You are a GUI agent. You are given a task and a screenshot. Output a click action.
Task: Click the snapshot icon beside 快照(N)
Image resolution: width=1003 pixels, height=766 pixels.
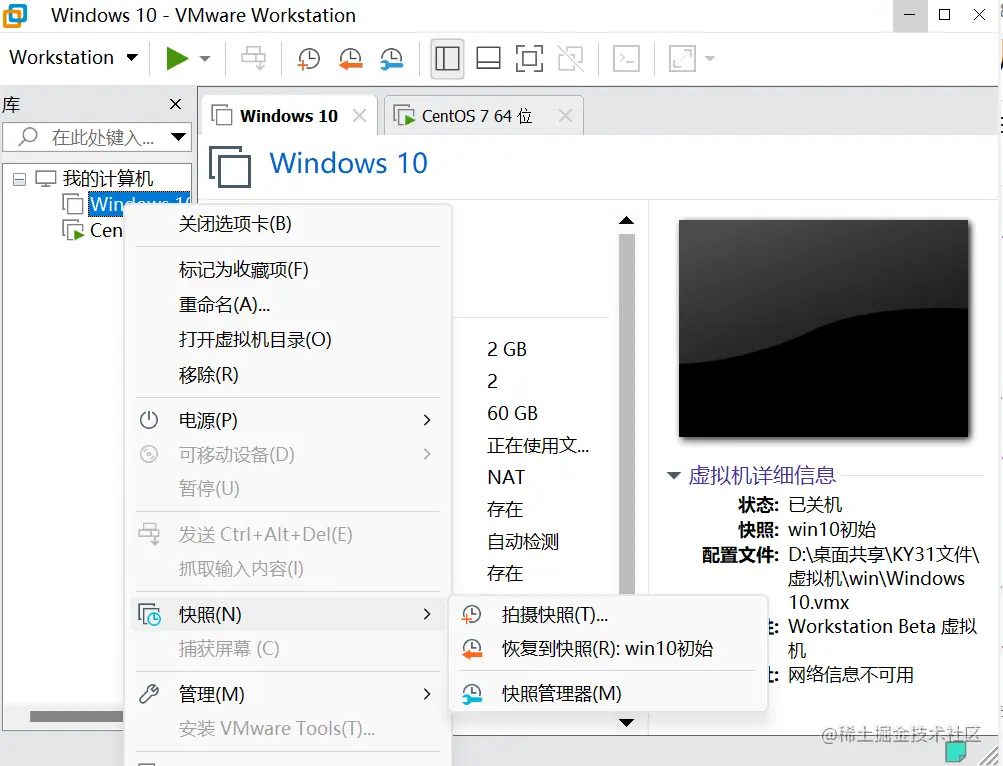click(x=150, y=614)
